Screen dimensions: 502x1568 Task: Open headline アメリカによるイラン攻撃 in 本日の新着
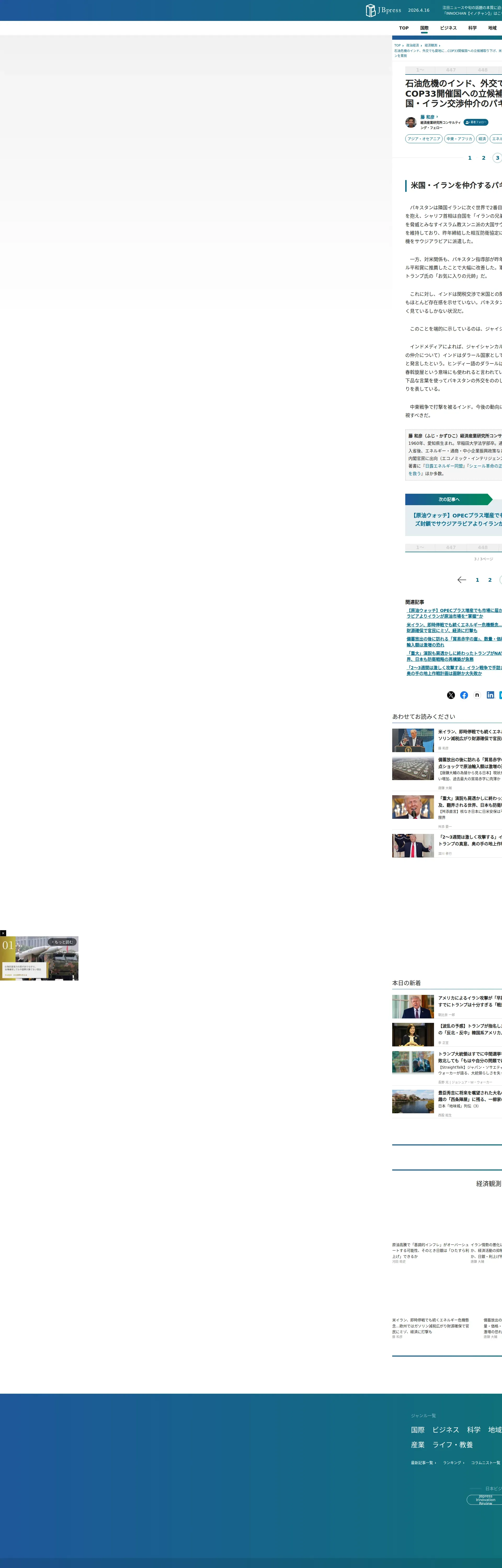pyautogui.click(x=470, y=1001)
